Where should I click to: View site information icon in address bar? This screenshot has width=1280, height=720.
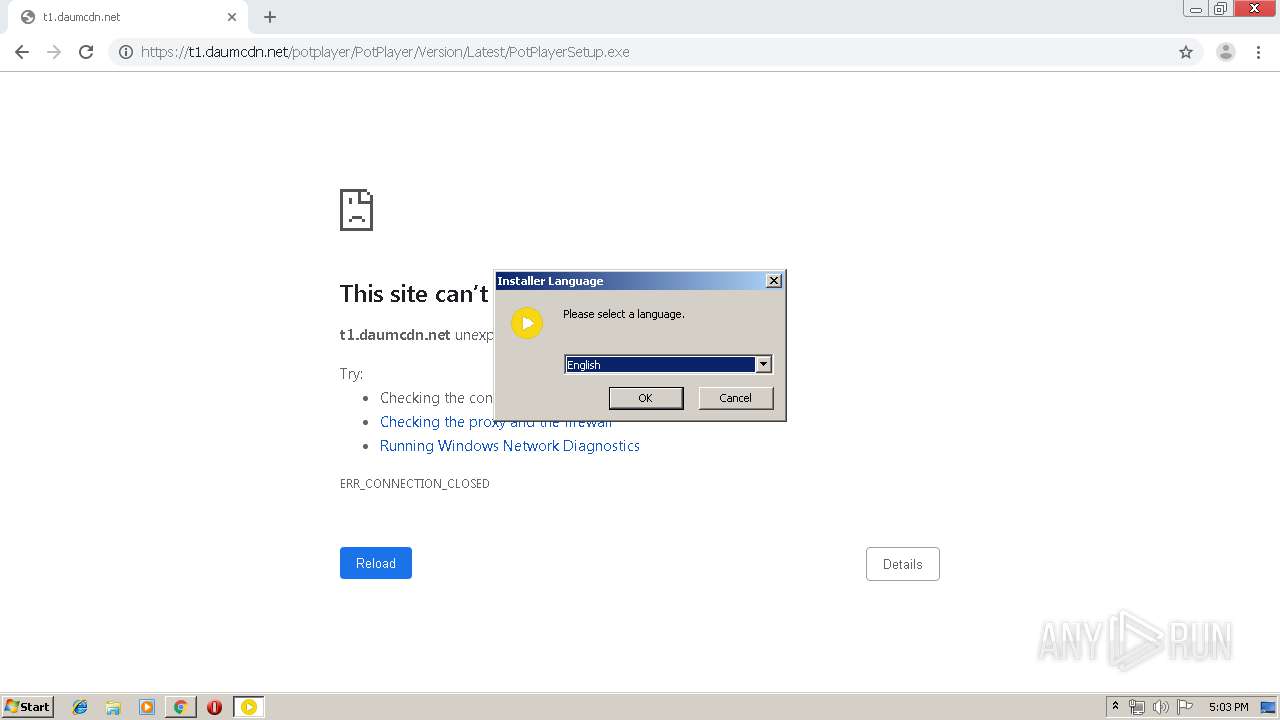(126, 52)
